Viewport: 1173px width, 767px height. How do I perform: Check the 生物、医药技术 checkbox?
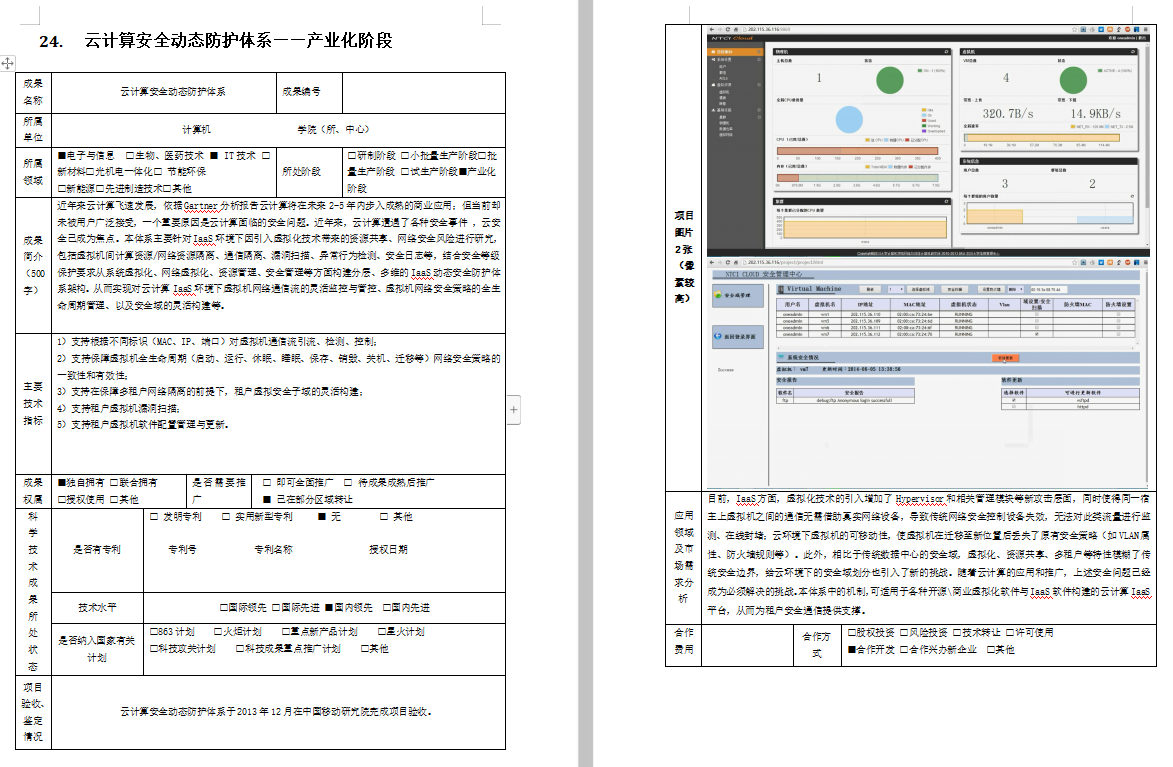(130, 156)
